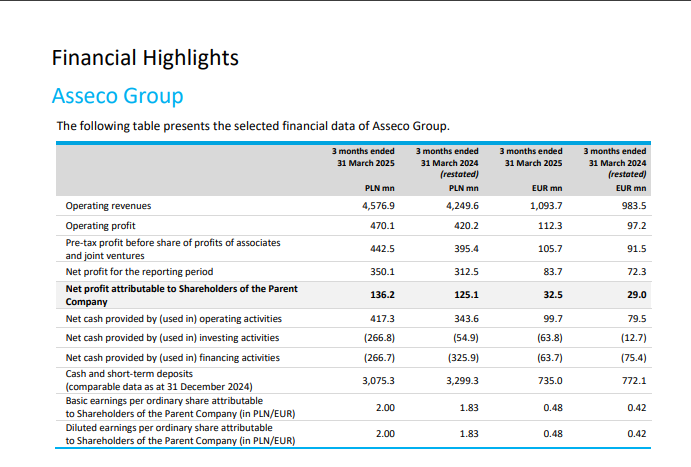Viewport: 691px width, 467px height.
Task: Select bold value 136.2
Action: pyautogui.click(x=382, y=295)
